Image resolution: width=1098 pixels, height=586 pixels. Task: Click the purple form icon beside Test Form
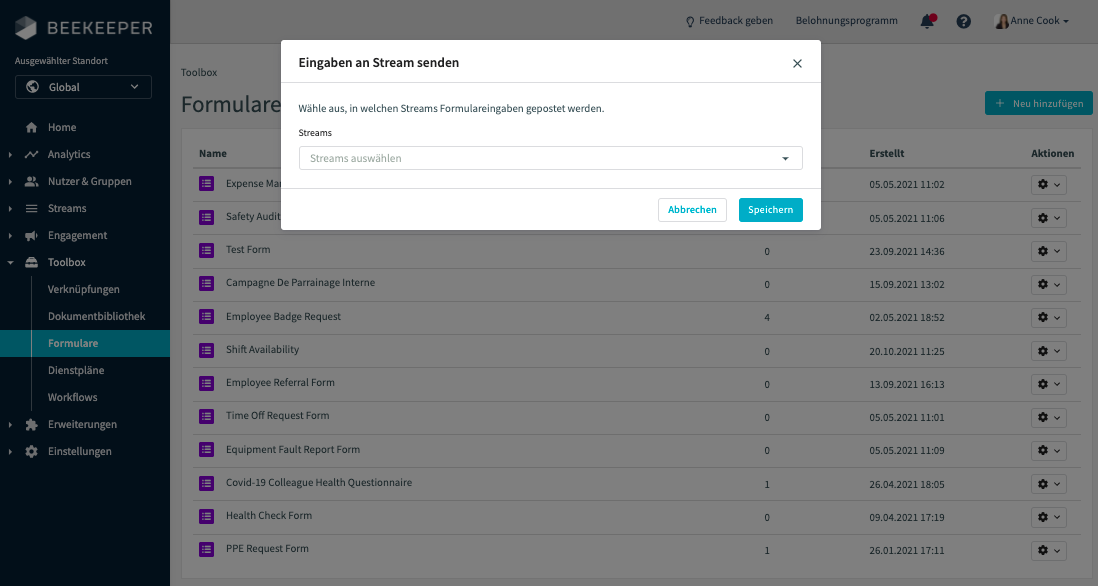[x=207, y=250]
